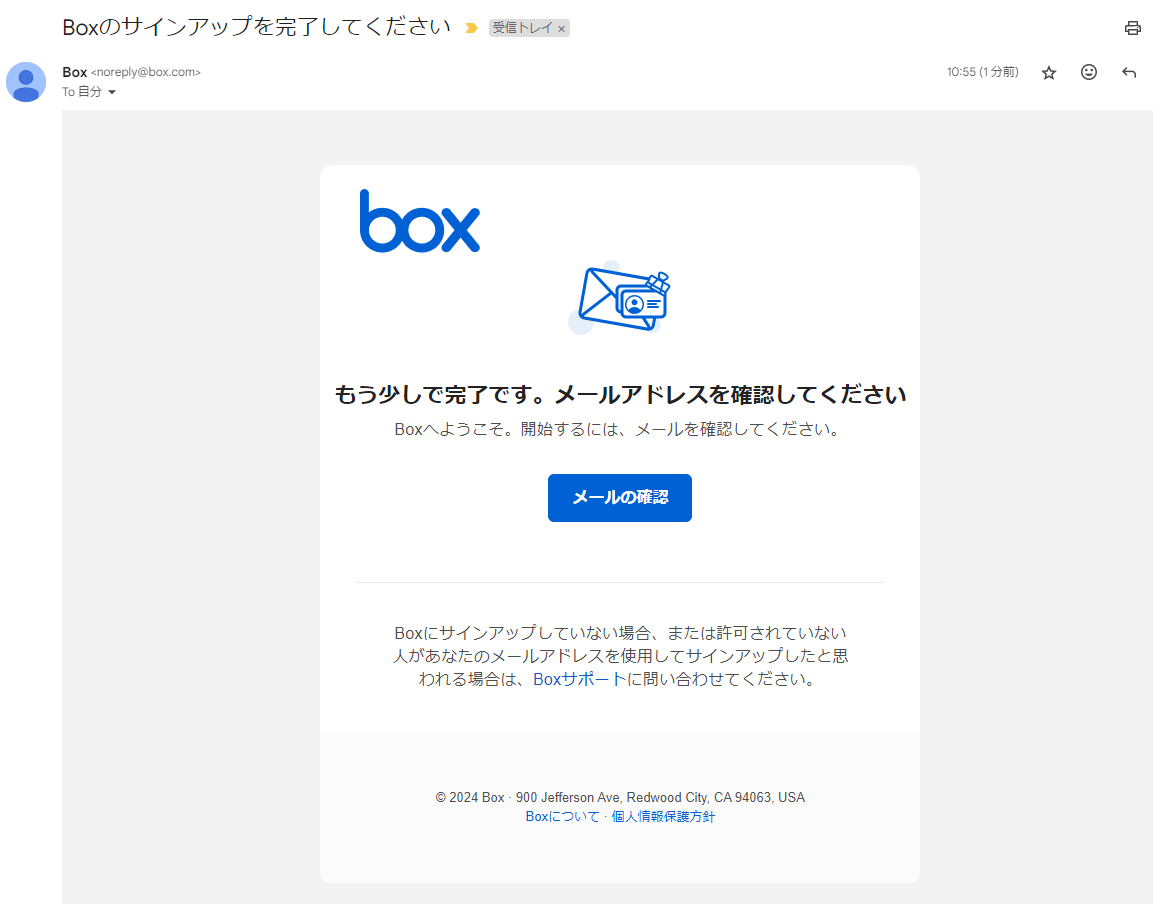1153x904 pixels.
Task: Click the Box logo in the email
Action: click(x=419, y=221)
